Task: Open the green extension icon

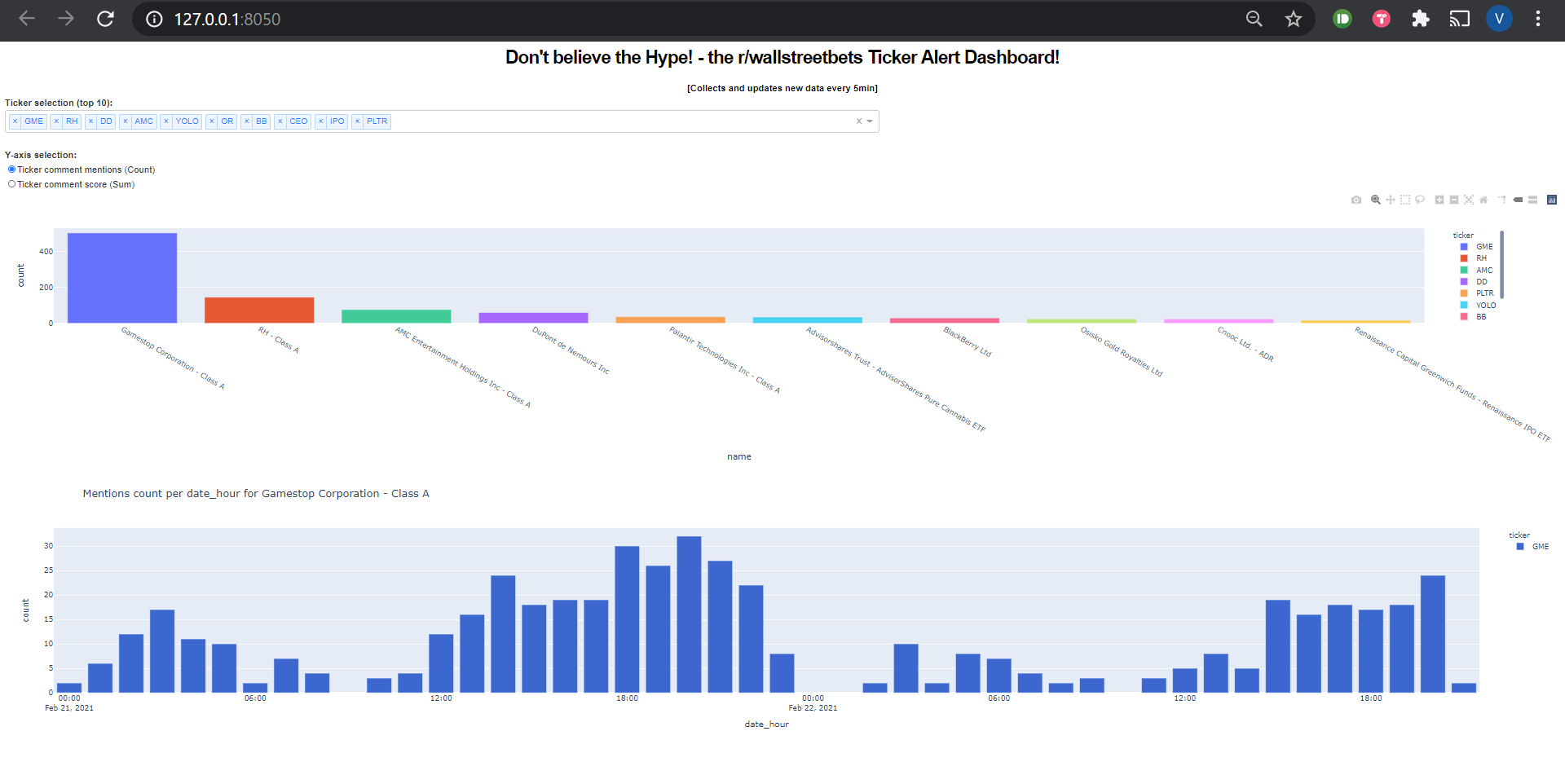Action: [1342, 19]
